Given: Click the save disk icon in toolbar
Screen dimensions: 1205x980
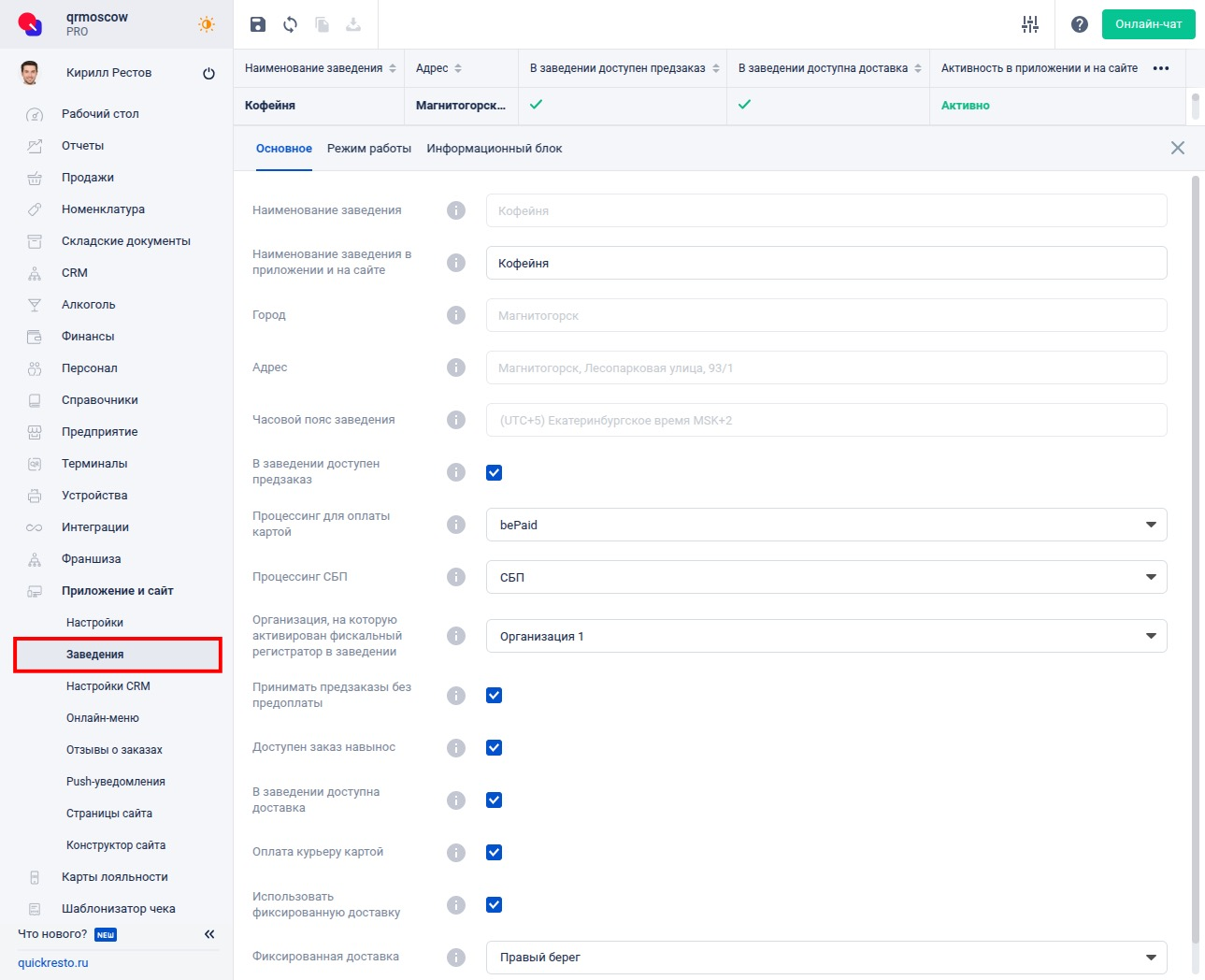Looking at the screenshot, I should [x=258, y=24].
